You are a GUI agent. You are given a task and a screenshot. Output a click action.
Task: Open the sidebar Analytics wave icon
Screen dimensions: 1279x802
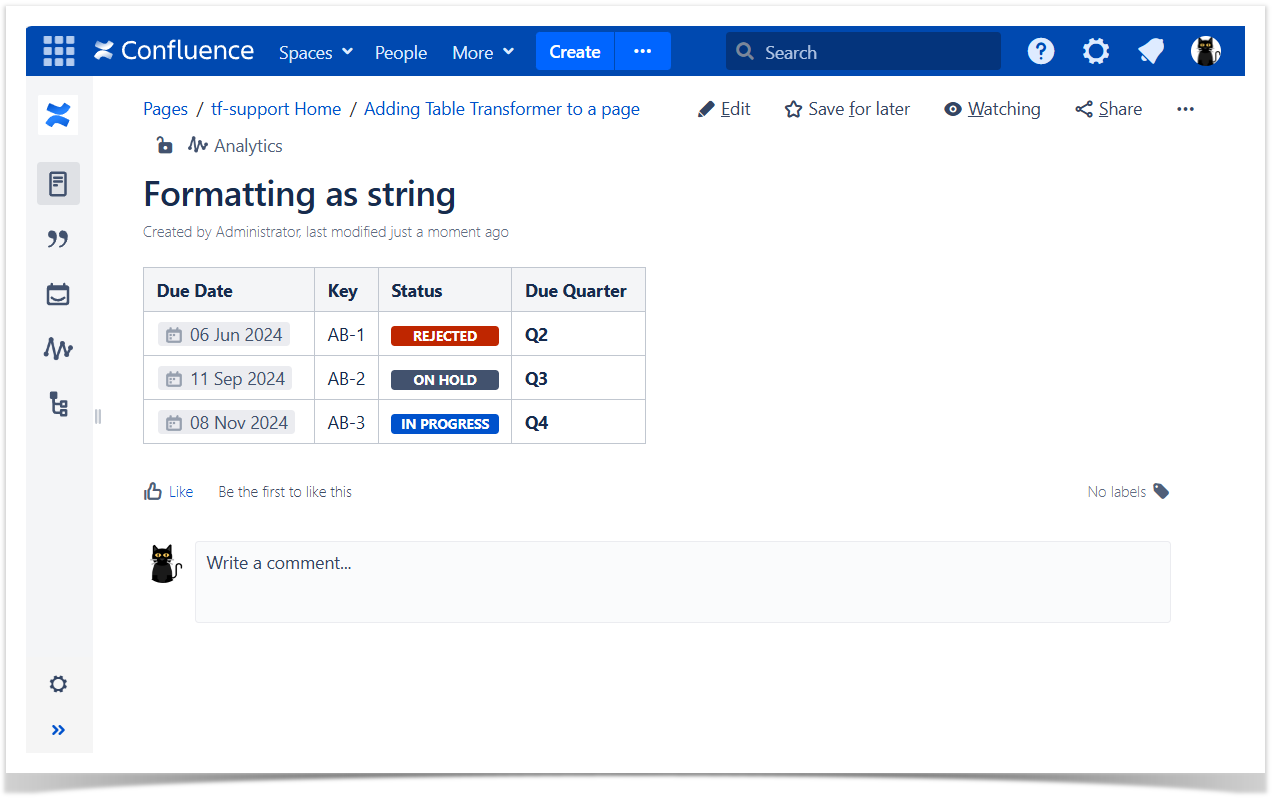pos(58,349)
